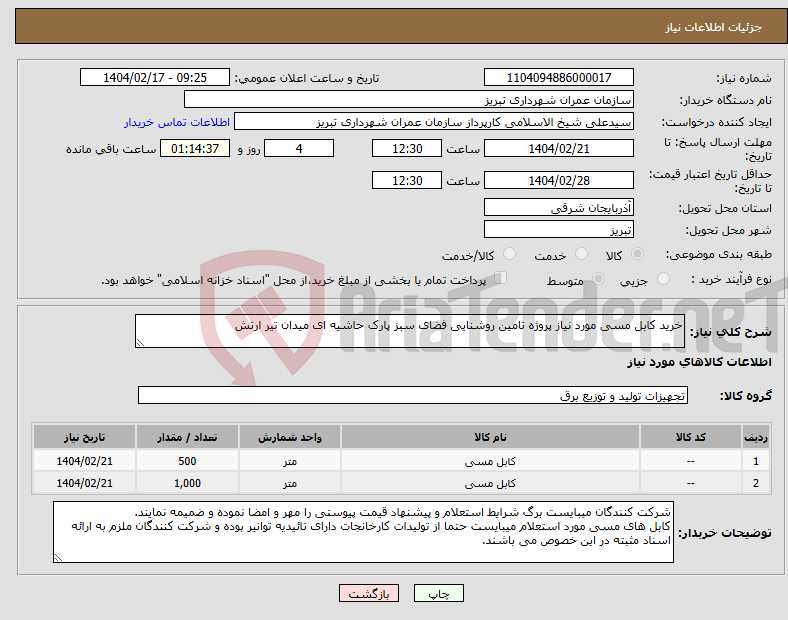
Task: Click the remaining time field 01:14:37
Action: click(195, 149)
